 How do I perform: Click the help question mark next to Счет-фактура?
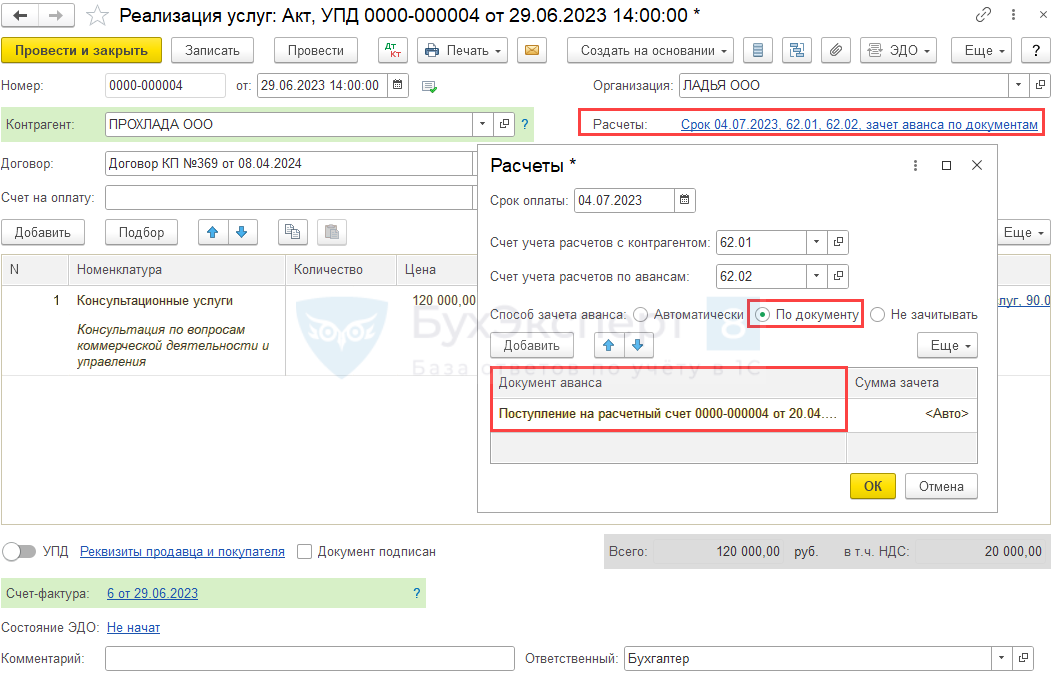coord(417,593)
